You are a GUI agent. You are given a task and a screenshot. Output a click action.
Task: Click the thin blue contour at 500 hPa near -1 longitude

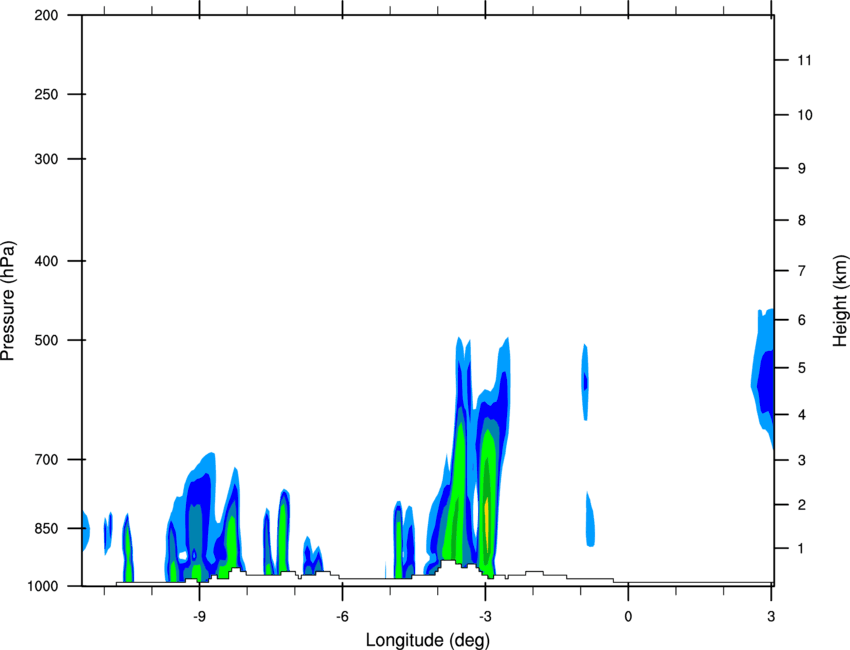[x=585, y=382]
